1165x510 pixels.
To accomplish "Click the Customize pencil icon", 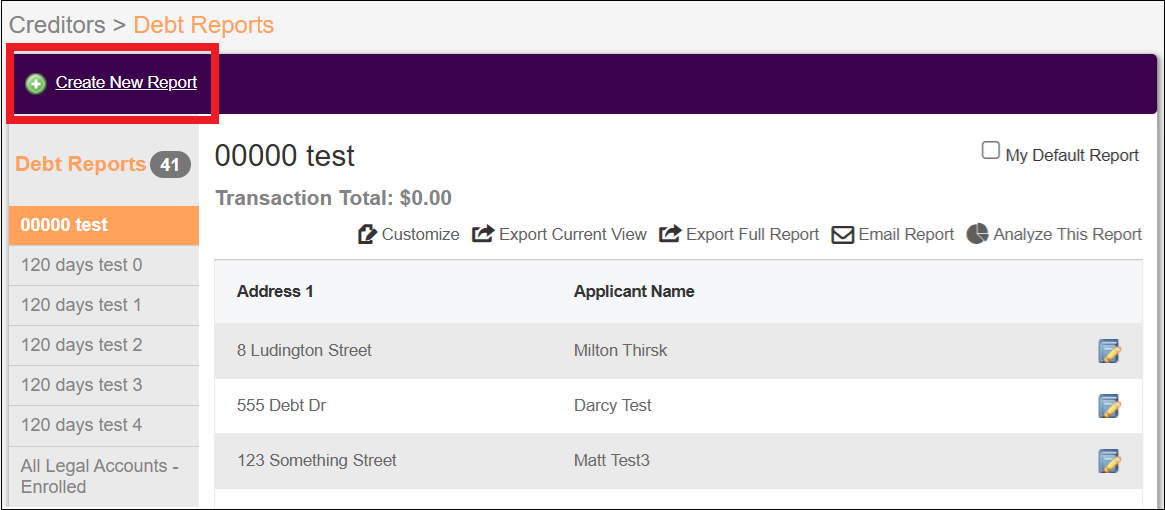I will 367,235.
